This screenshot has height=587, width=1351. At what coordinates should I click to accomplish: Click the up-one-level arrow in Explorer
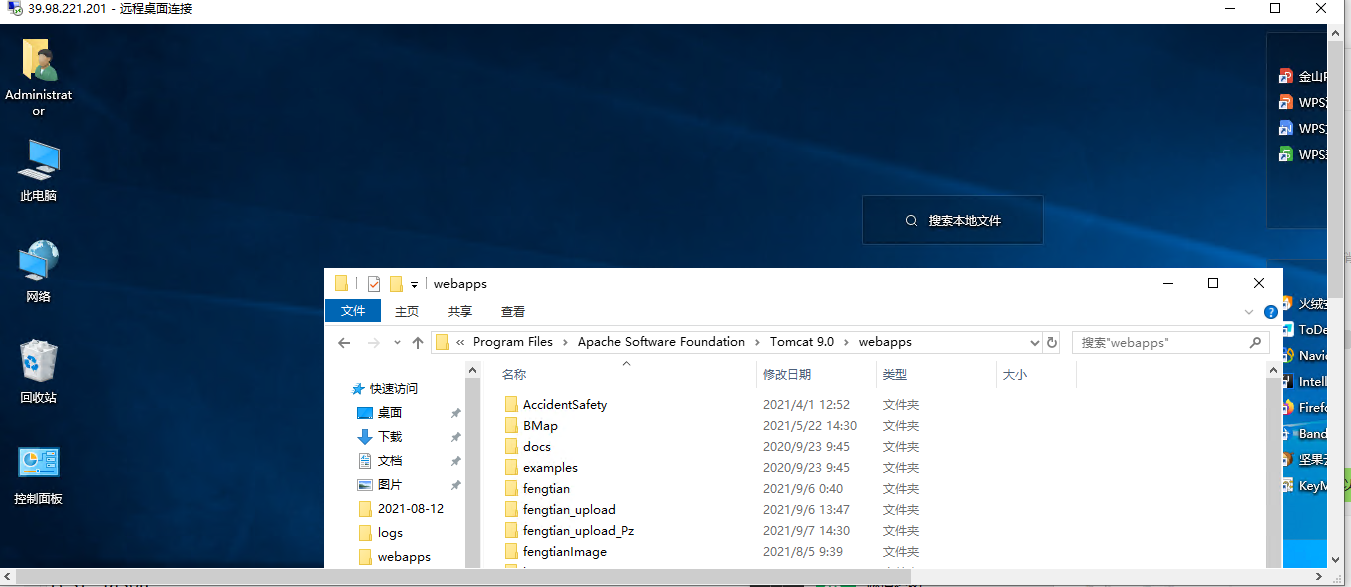[x=418, y=343]
